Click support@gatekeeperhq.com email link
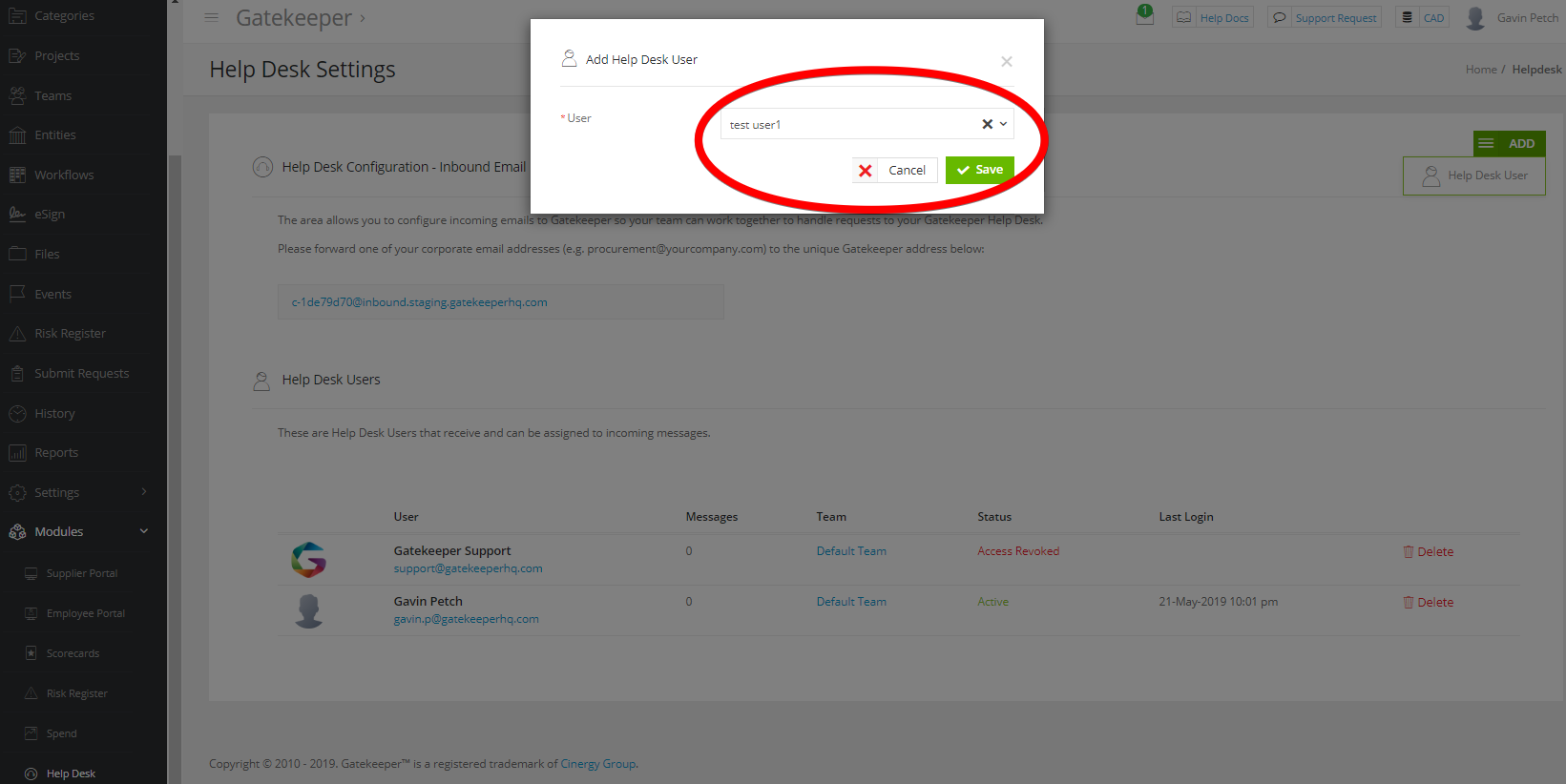This screenshot has width=1566, height=784. click(x=468, y=568)
